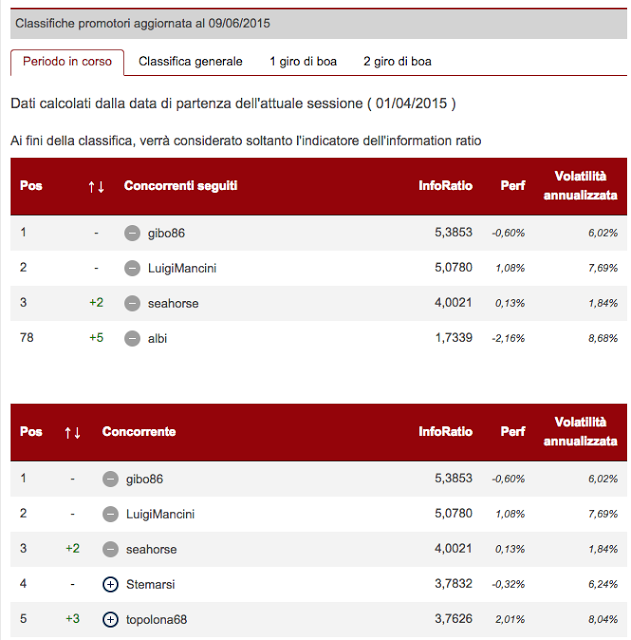
Task: Remove seahorse from followed competitors
Action: pos(132,303)
